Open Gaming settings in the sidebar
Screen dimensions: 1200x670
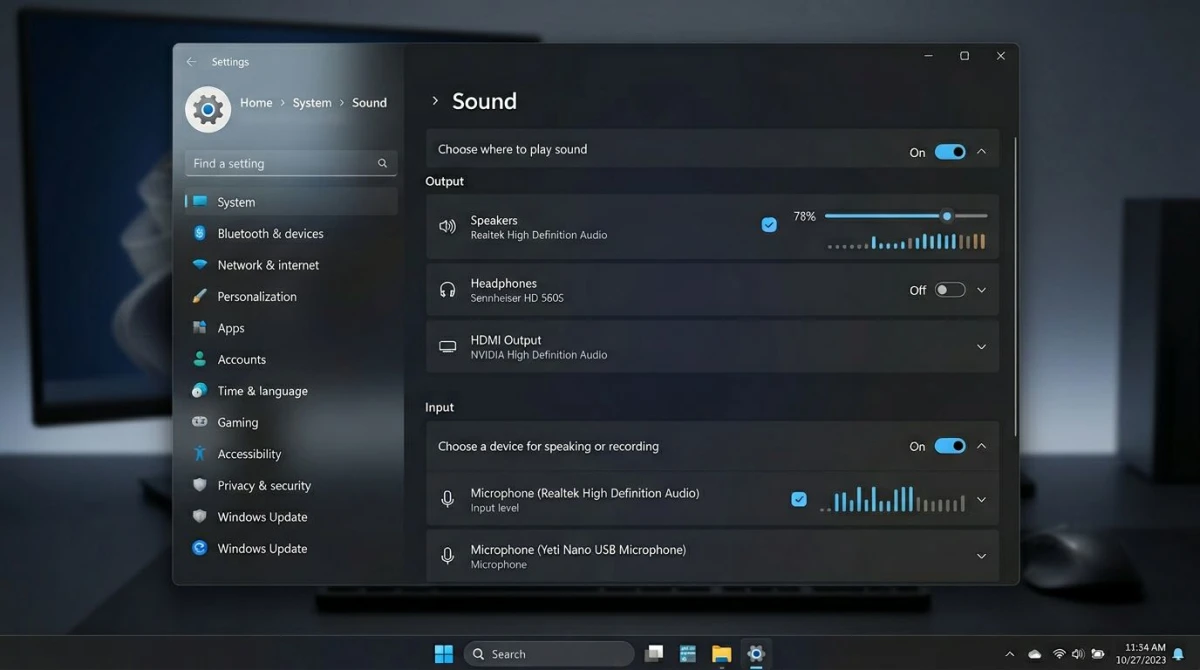pos(292,422)
